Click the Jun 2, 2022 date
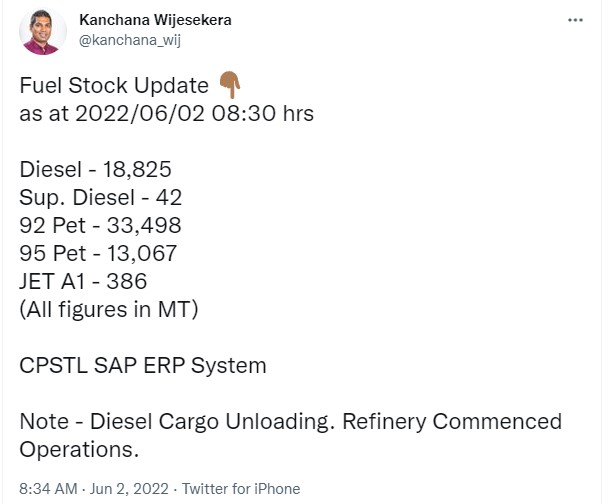 [129, 489]
